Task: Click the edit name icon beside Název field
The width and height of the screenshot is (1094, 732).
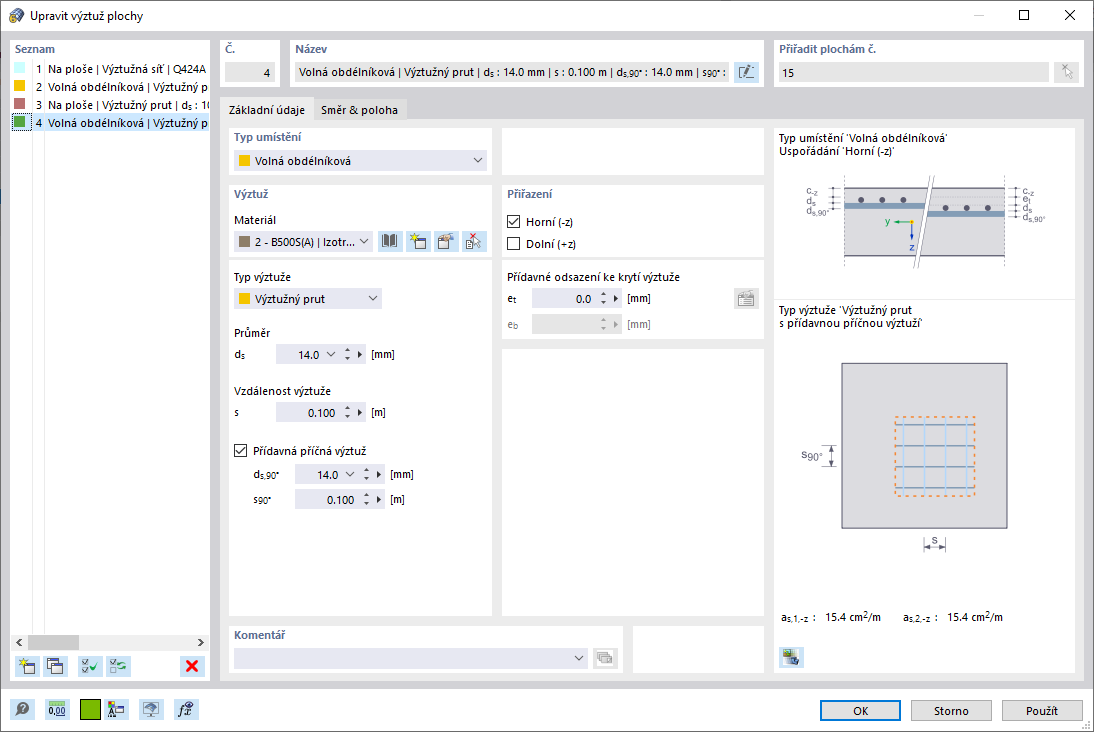Action: click(746, 72)
